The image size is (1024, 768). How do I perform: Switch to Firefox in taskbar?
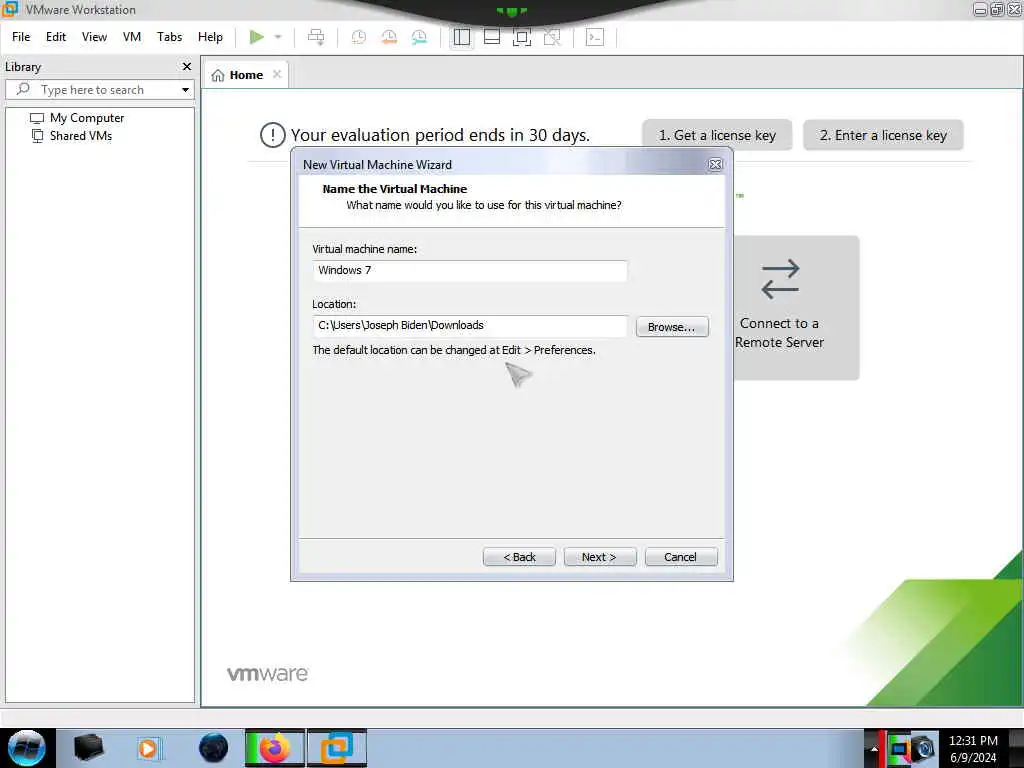(274, 748)
